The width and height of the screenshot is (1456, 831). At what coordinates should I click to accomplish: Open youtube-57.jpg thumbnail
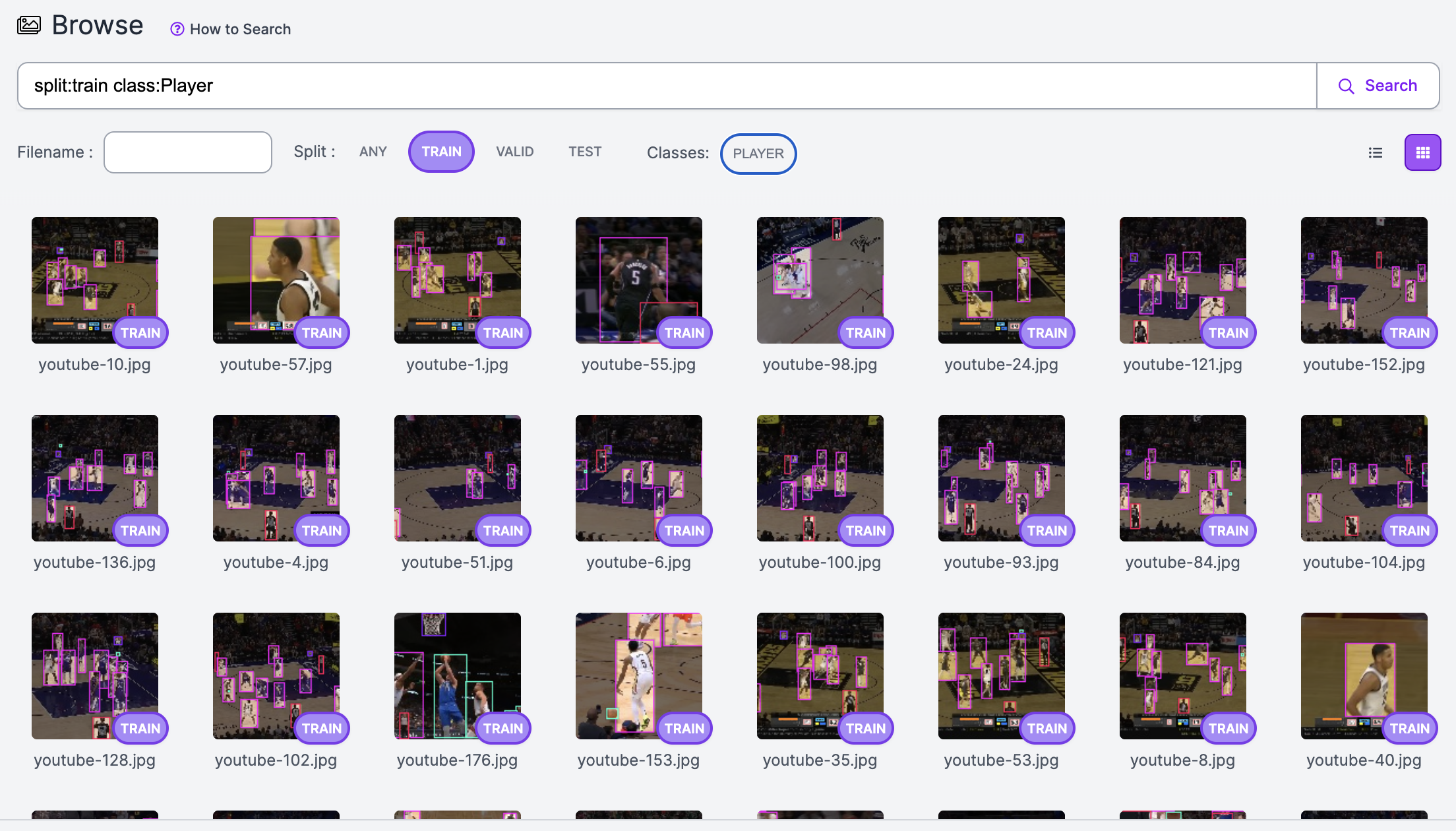point(276,280)
